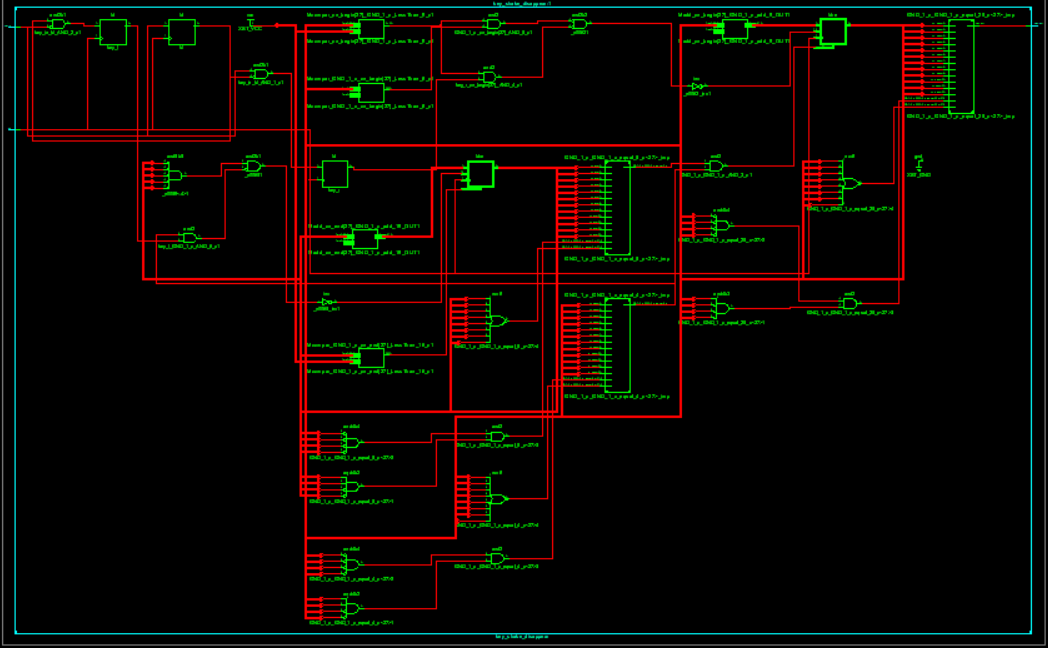Viewport: 1048px width, 648px height.
Task: Click the second M flip-flop symbol at top
Action: [x=180, y=32]
